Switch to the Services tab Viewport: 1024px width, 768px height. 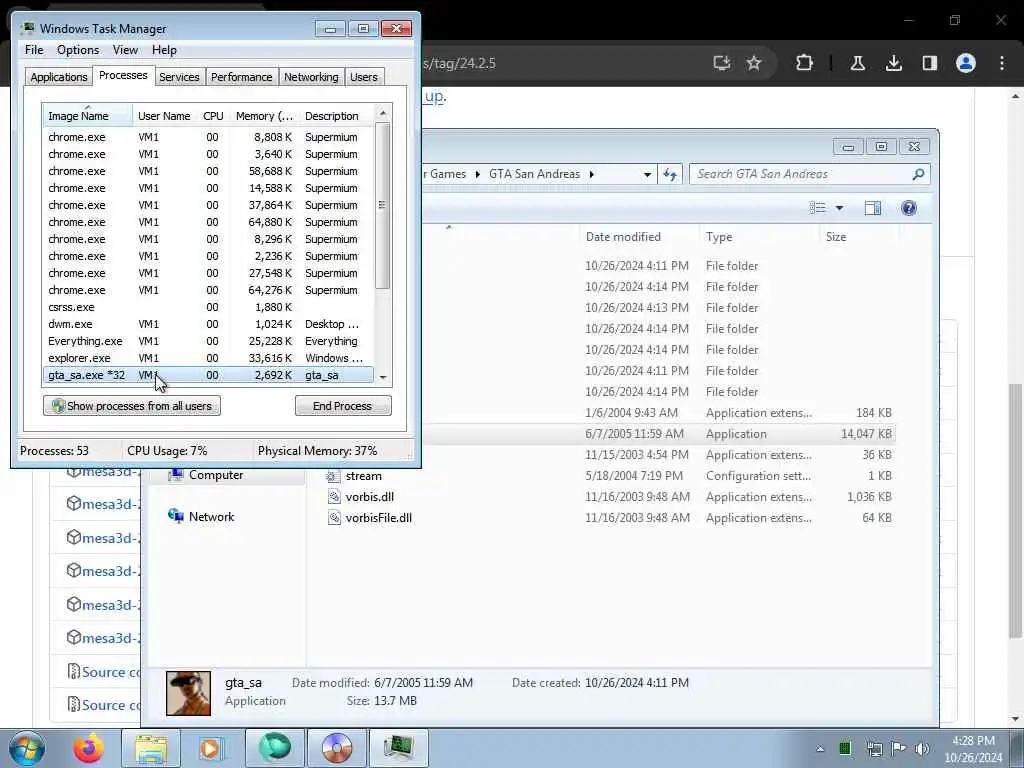[179, 77]
